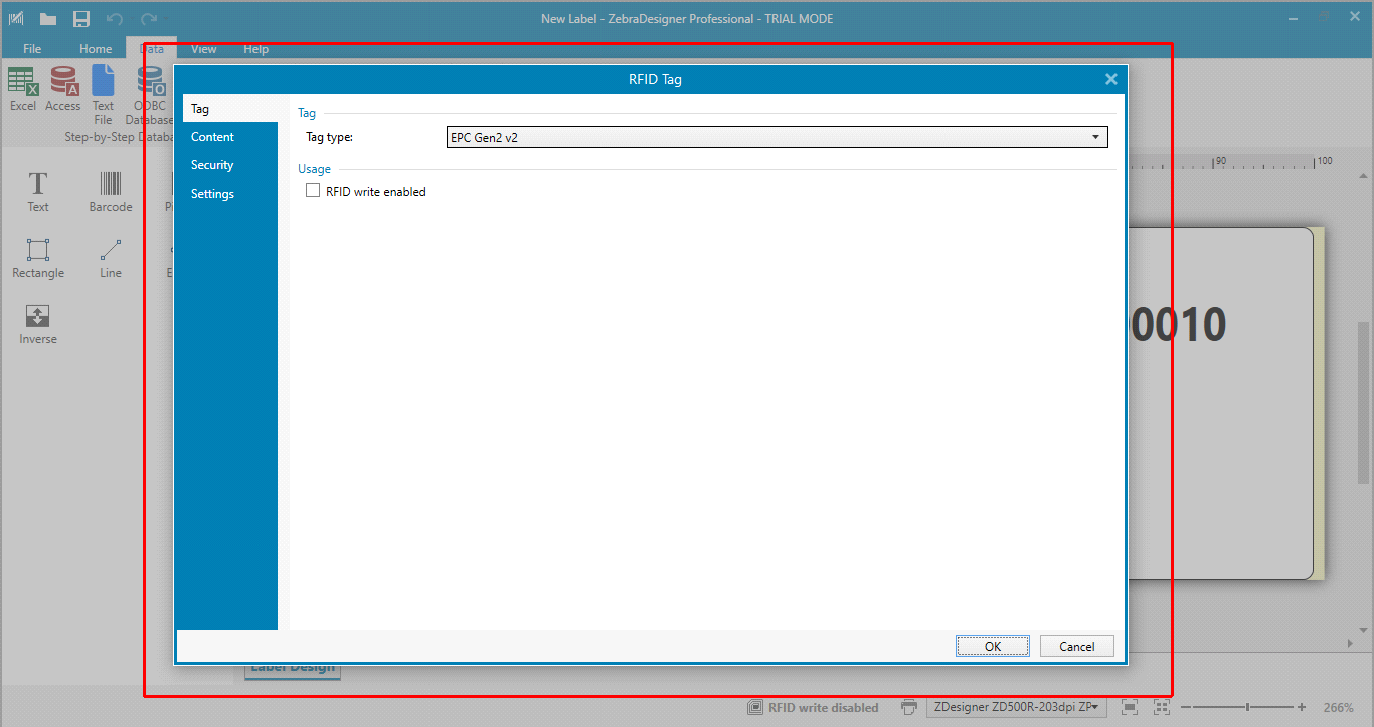Enable the RFID write enabled checkbox

[313, 191]
